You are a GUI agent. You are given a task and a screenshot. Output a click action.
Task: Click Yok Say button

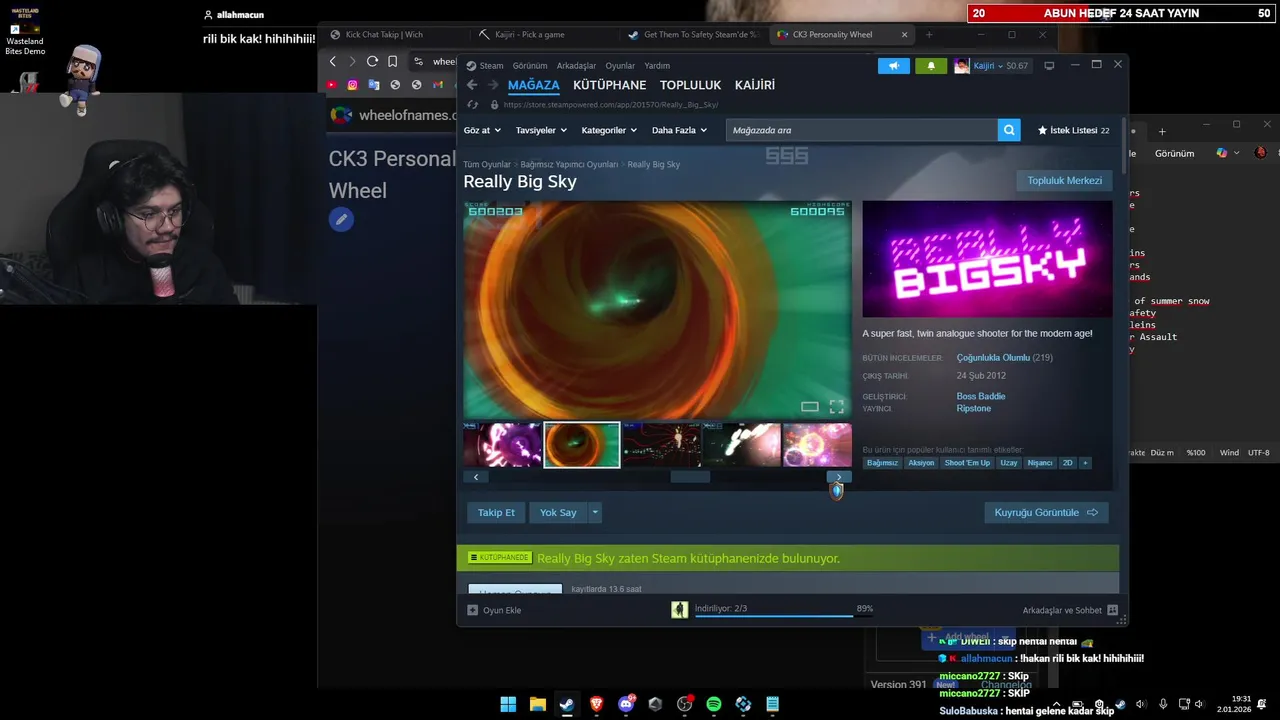coord(558,512)
